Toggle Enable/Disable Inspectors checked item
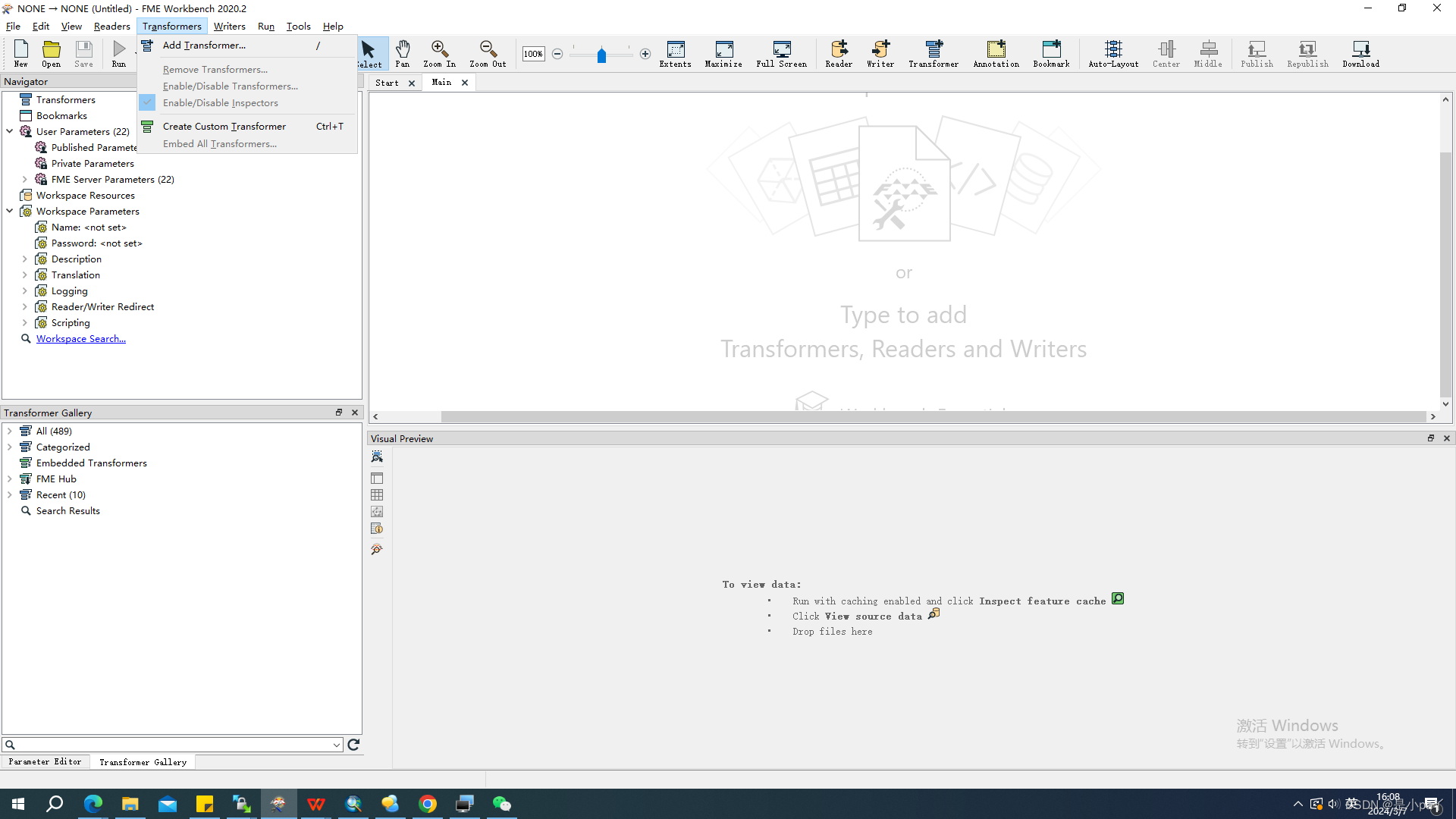The width and height of the screenshot is (1456, 819). pos(220,103)
